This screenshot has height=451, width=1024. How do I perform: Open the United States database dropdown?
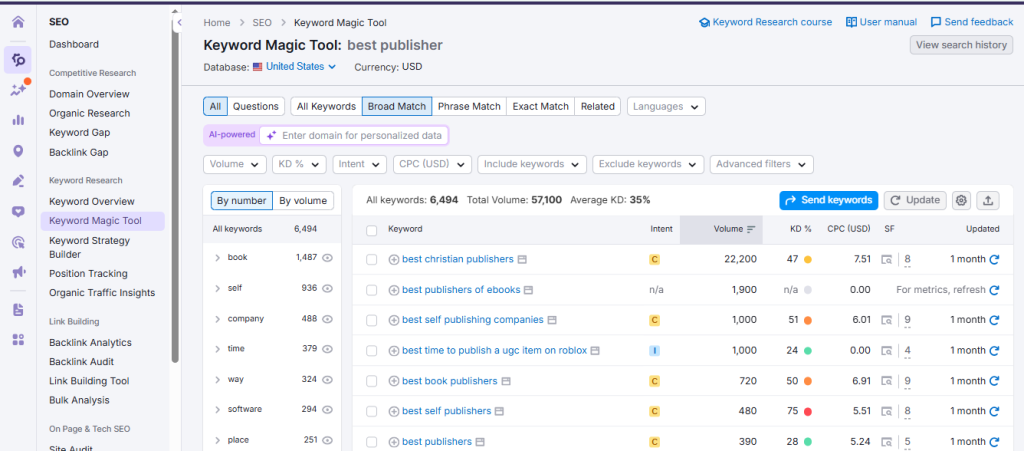[x=294, y=67]
